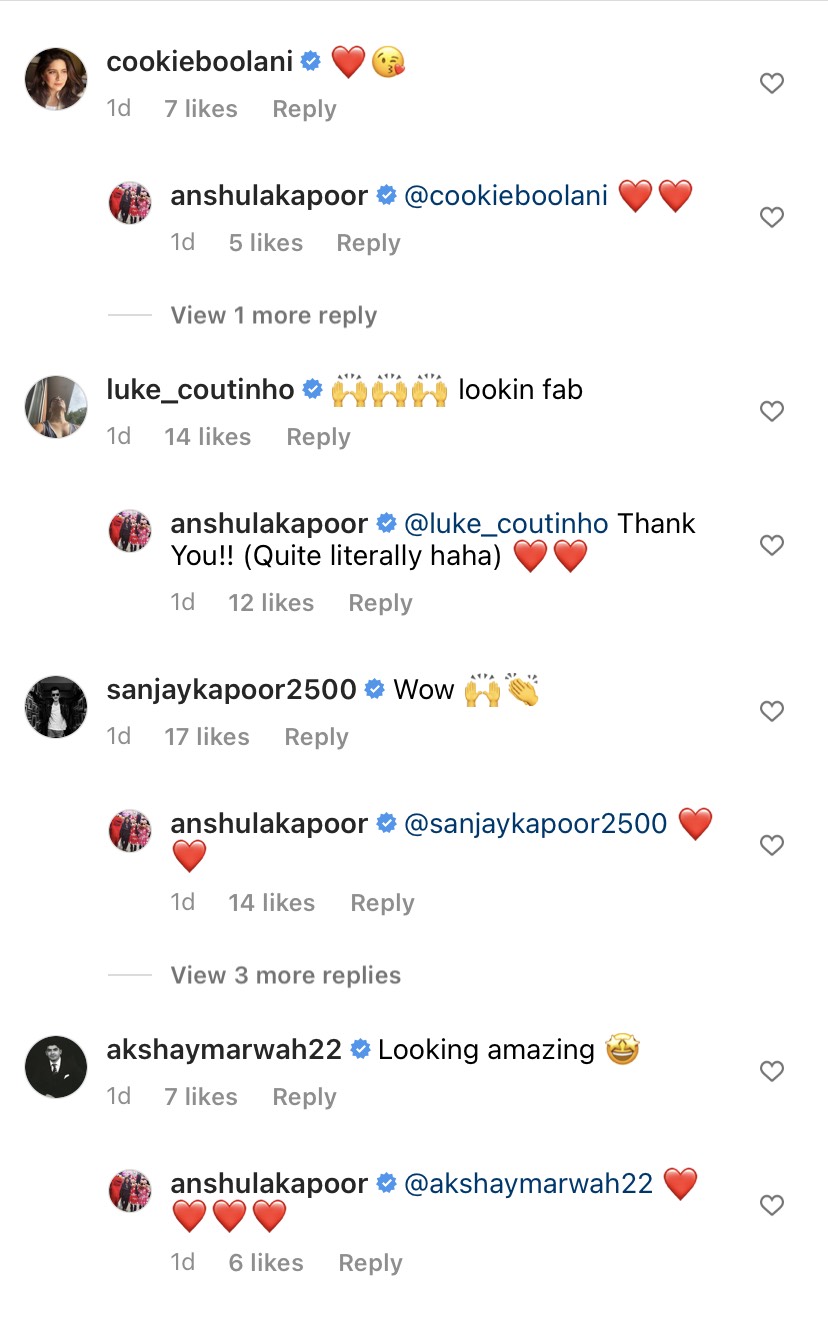Like cookieboolani's comment with the heart icon
Viewport: 828px width, 1320px height.
point(771,83)
